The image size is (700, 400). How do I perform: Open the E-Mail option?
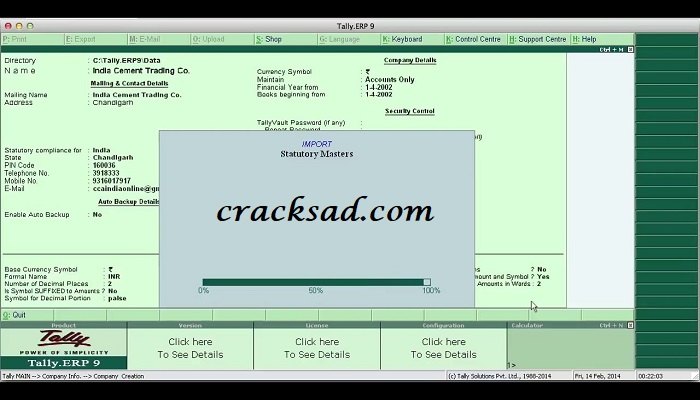[159, 39]
